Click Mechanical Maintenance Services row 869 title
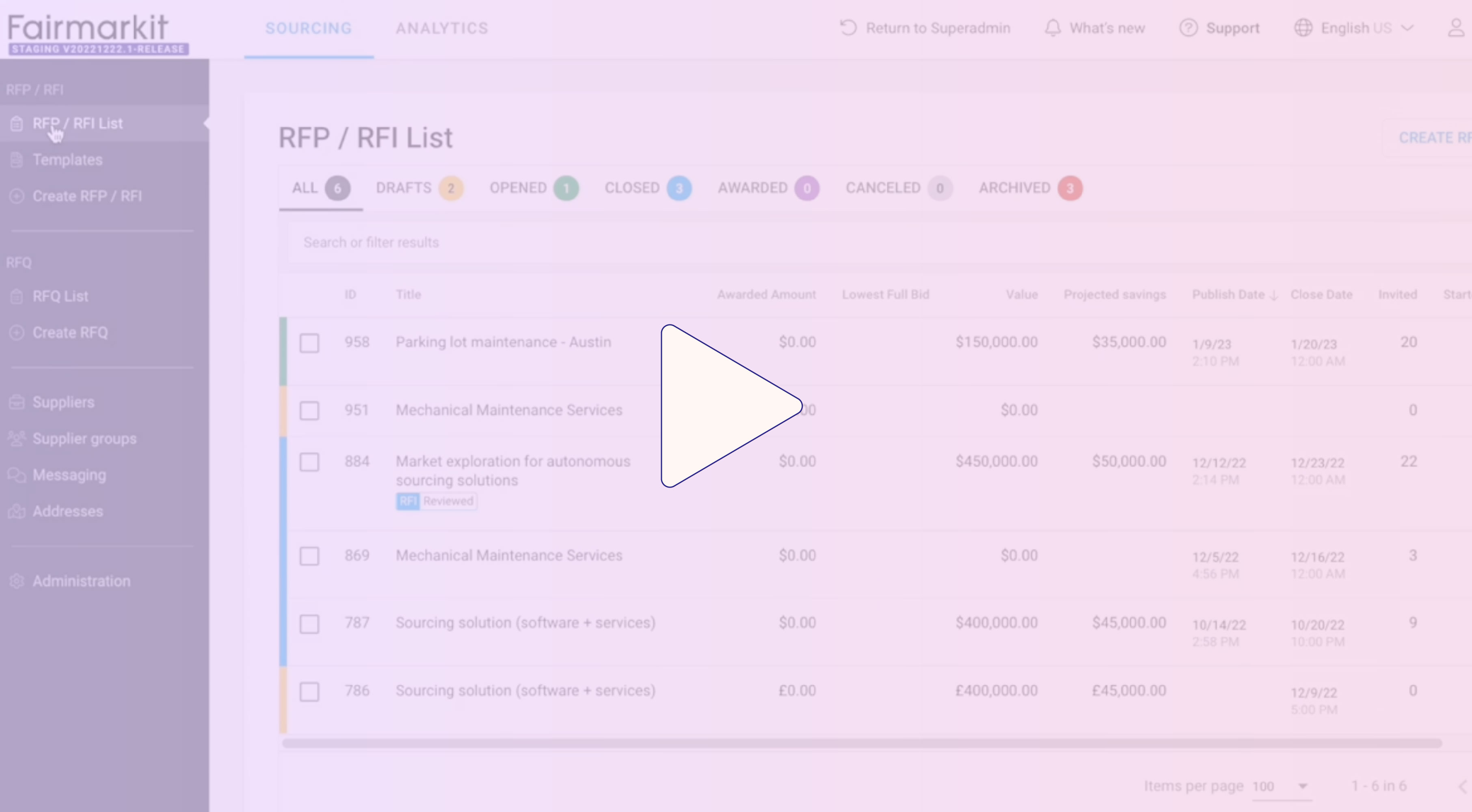Viewport: 1472px width, 812px height. [x=508, y=555]
